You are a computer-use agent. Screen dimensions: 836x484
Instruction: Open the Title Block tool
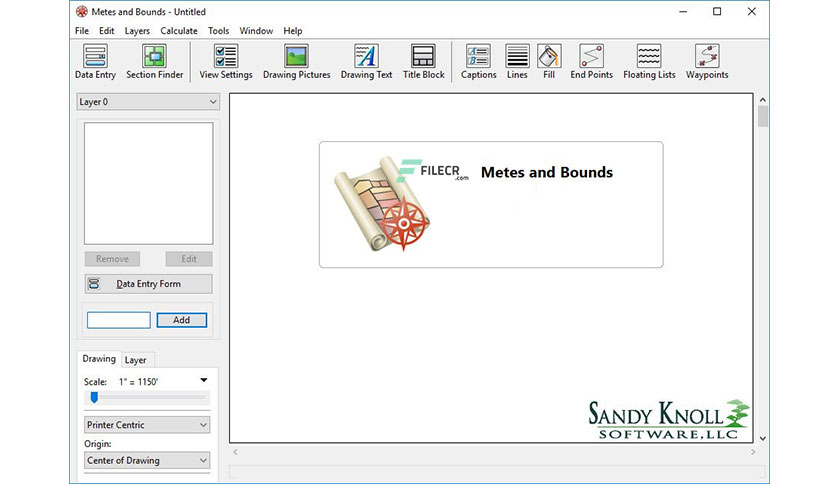(423, 62)
